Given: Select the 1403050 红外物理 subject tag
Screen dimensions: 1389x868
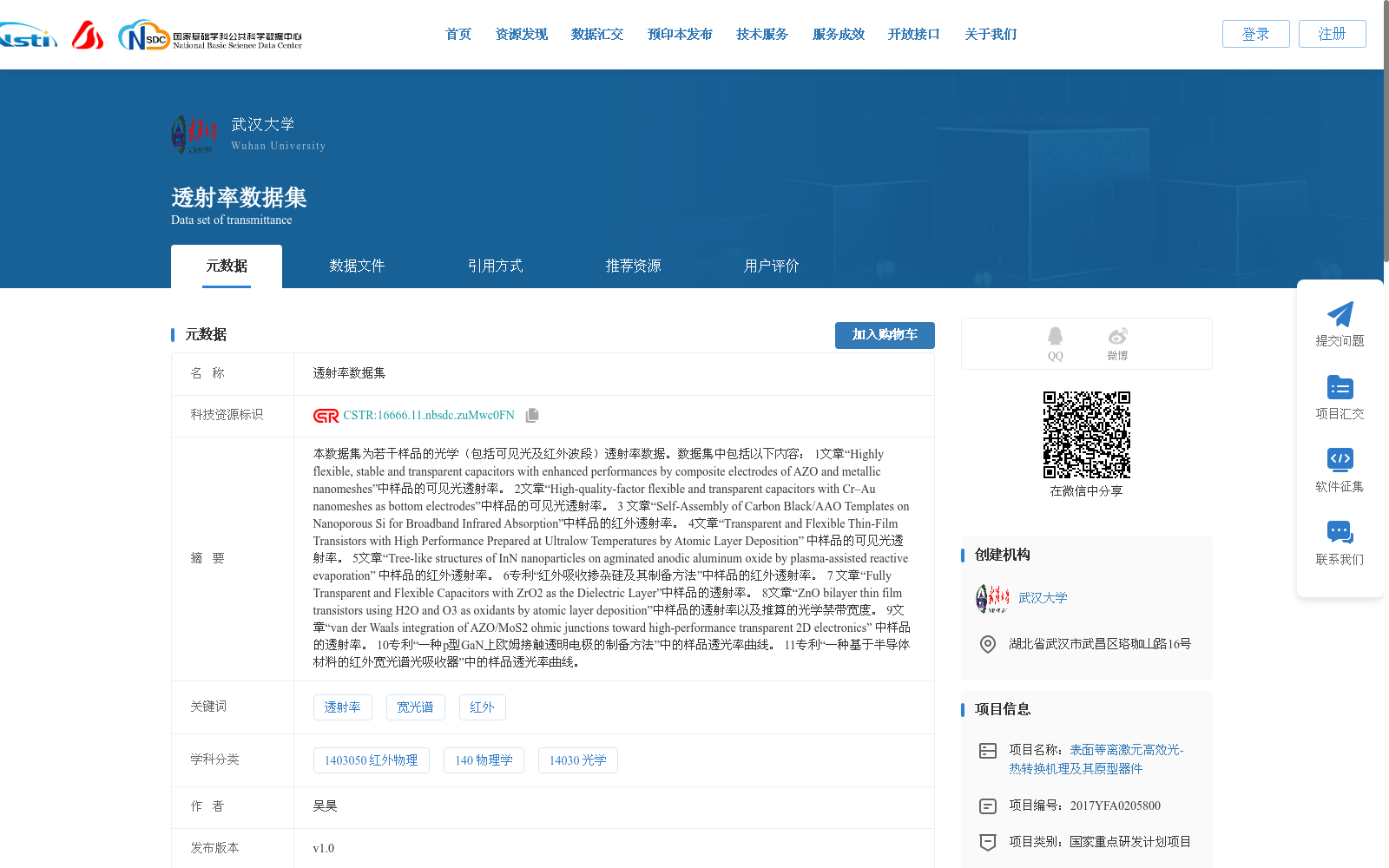Looking at the screenshot, I should tap(371, 760).
